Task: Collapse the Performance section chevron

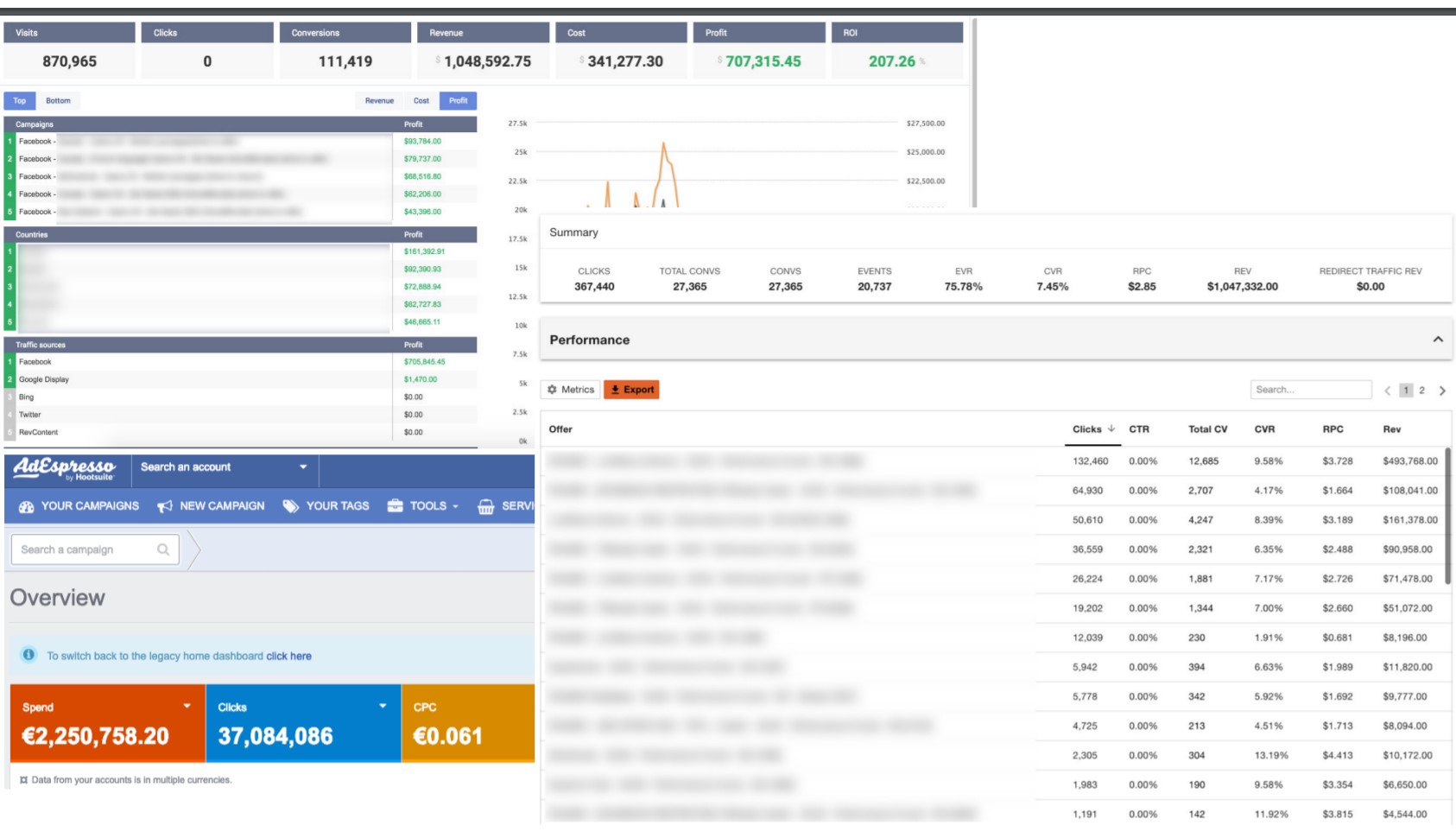Action: pos(1438,340)
